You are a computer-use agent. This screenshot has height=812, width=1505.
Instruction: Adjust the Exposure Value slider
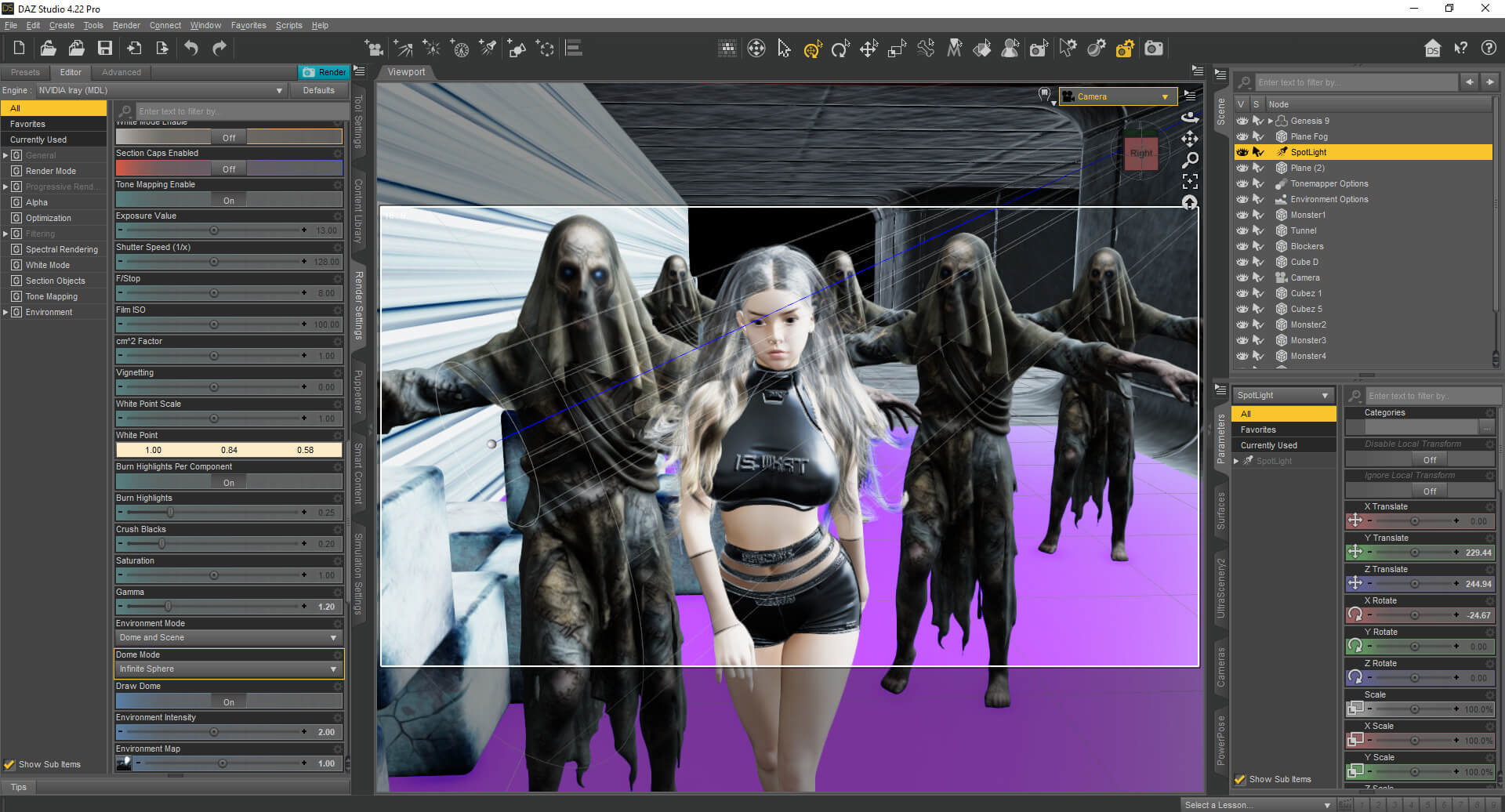tap(214, 230)
